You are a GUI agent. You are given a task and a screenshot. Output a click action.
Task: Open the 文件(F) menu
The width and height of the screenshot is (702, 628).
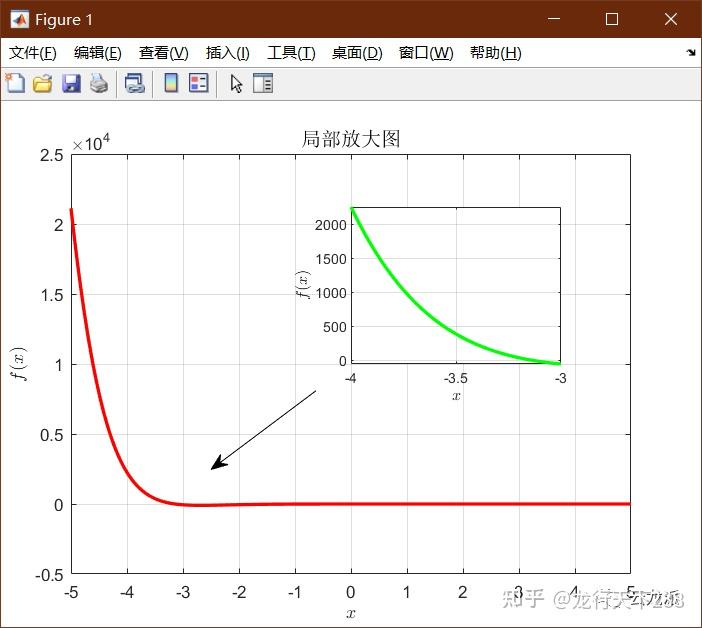click(33, 53)
